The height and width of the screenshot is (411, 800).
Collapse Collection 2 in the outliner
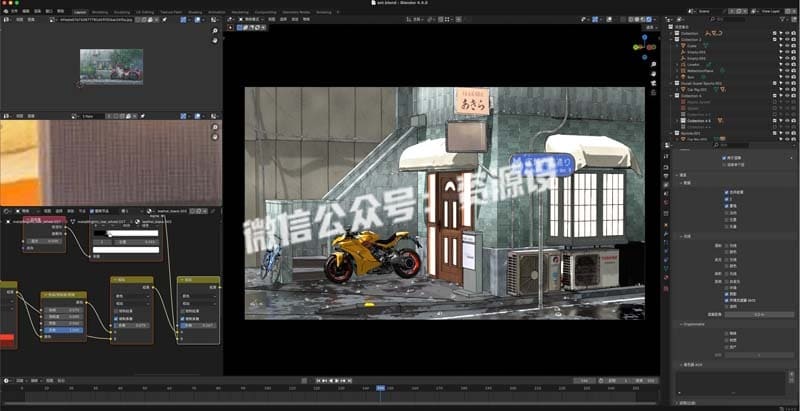(672, 39)
